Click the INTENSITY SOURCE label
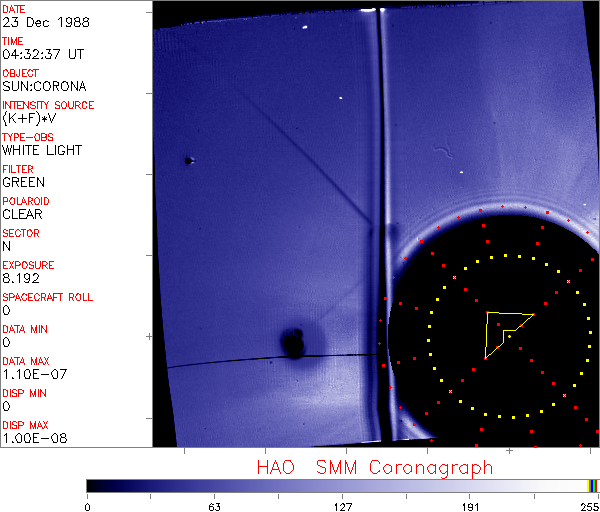This screenshot has height=512, width=600. [48, 105]
